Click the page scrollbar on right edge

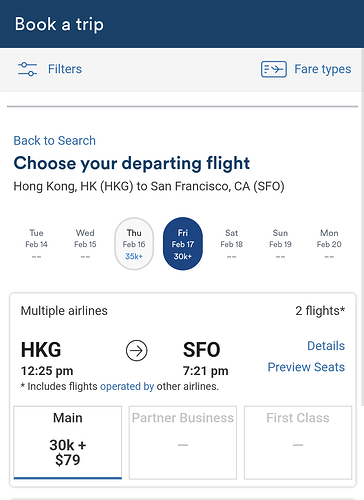tap(362, 227)
